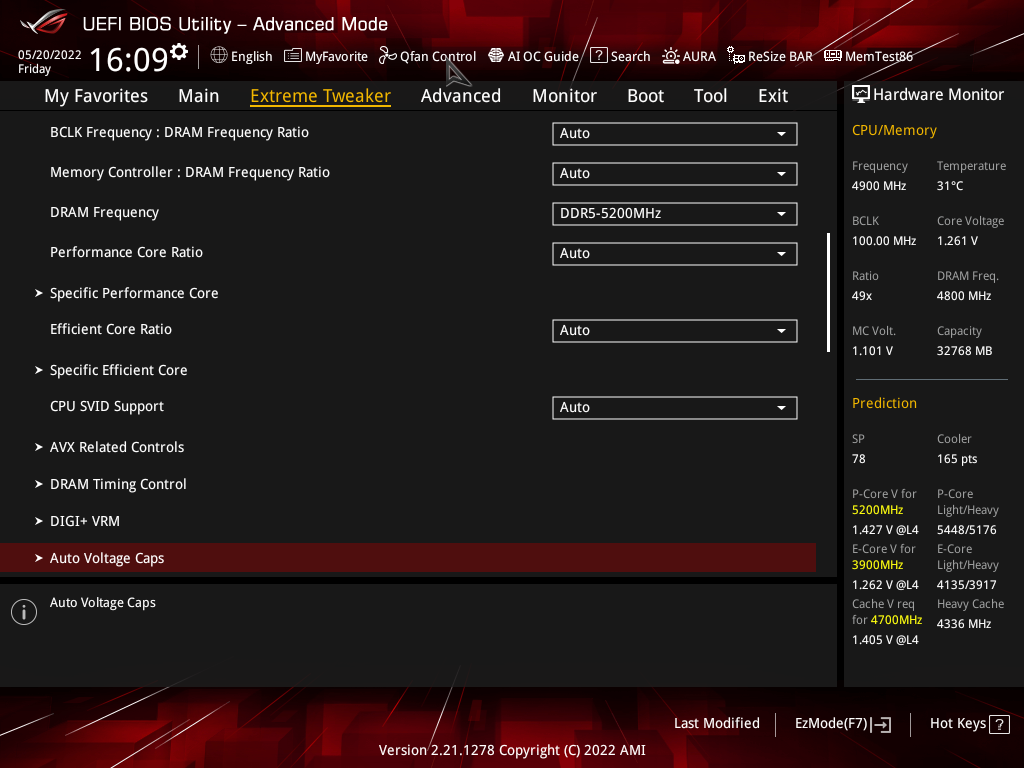Click the vertical scrollbar of the settings list
The image size is (1024, 768).
click(x=829, y=292)
